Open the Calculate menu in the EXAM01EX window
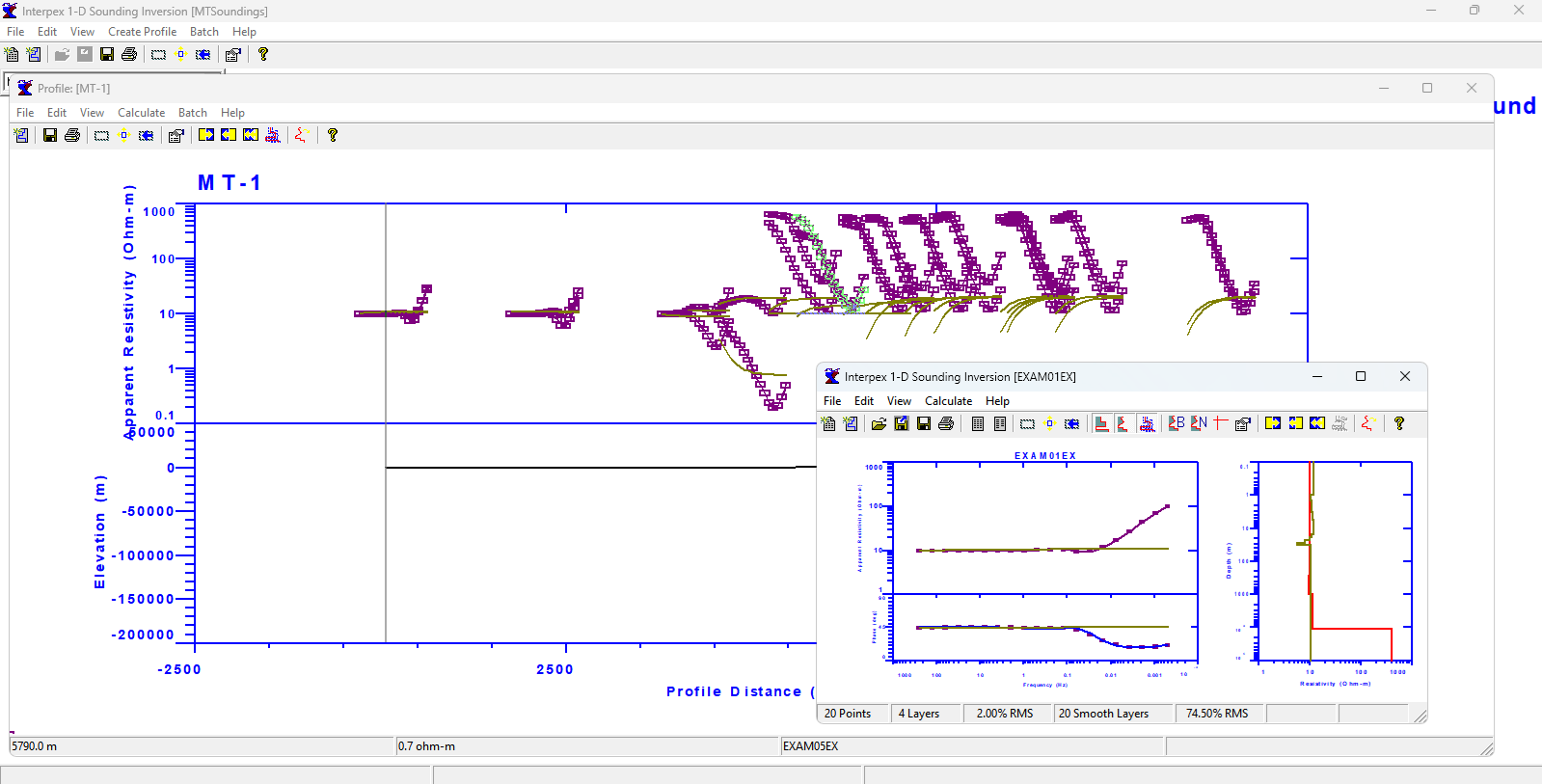1542x784 pixels. tap(948, 401)
